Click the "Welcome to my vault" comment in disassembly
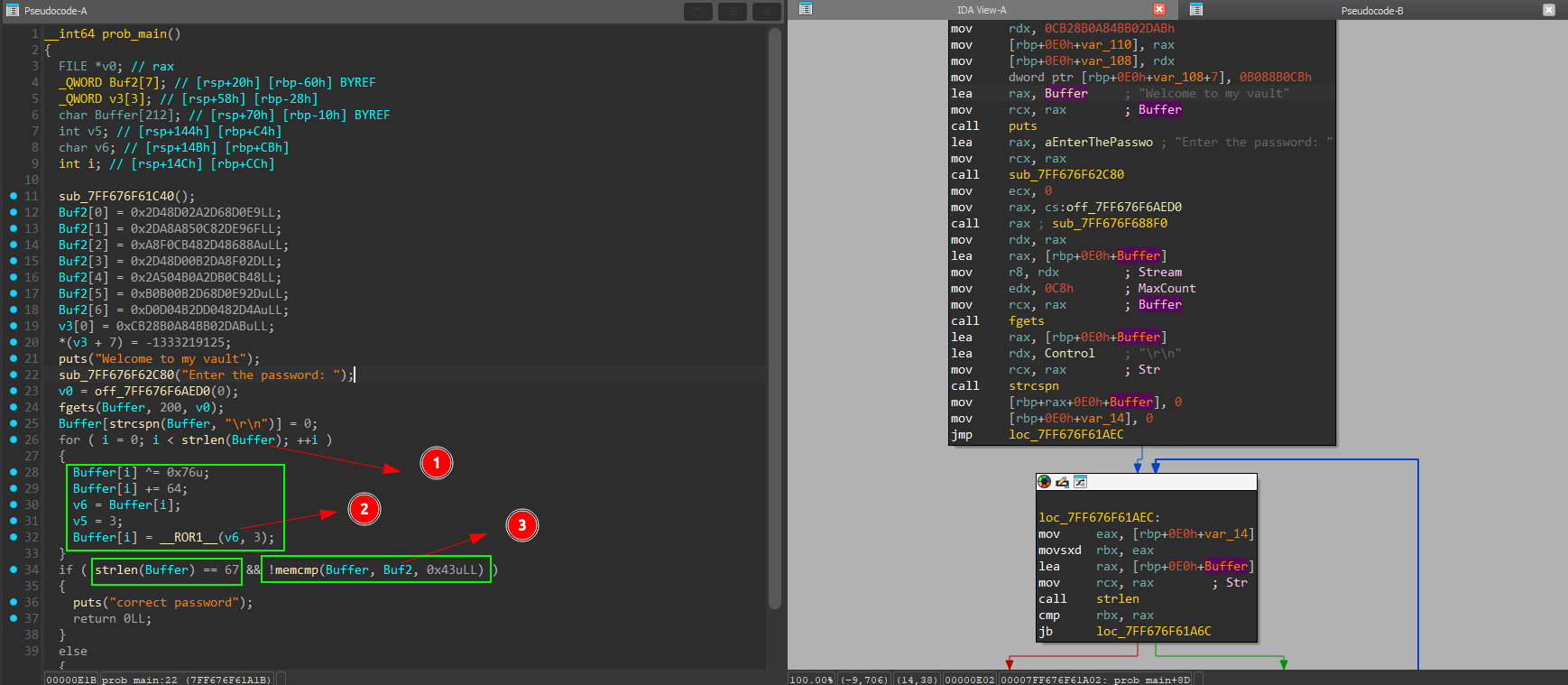 pyautogui.click(x=1214, y=94)
